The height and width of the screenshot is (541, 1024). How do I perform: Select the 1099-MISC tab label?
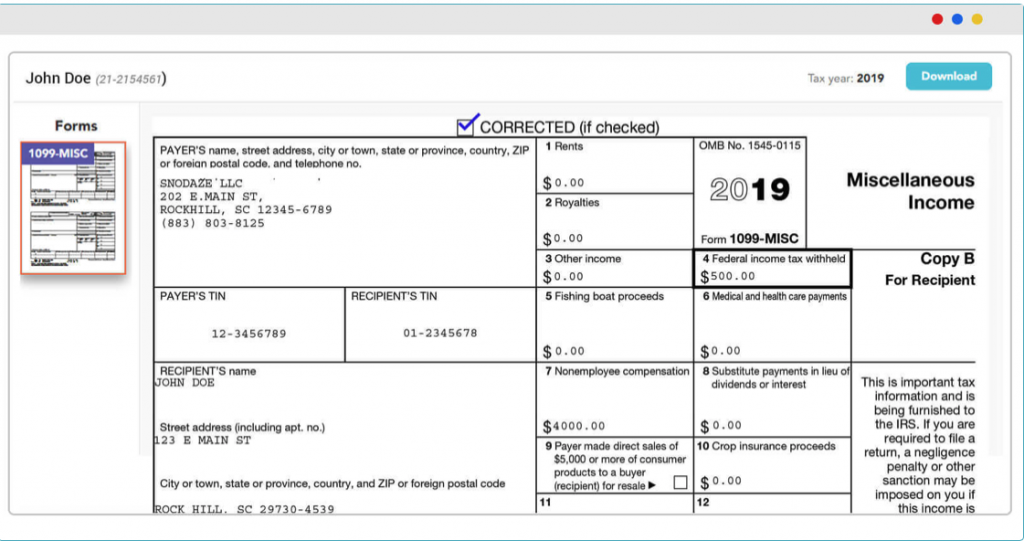(x=57, y=154)
